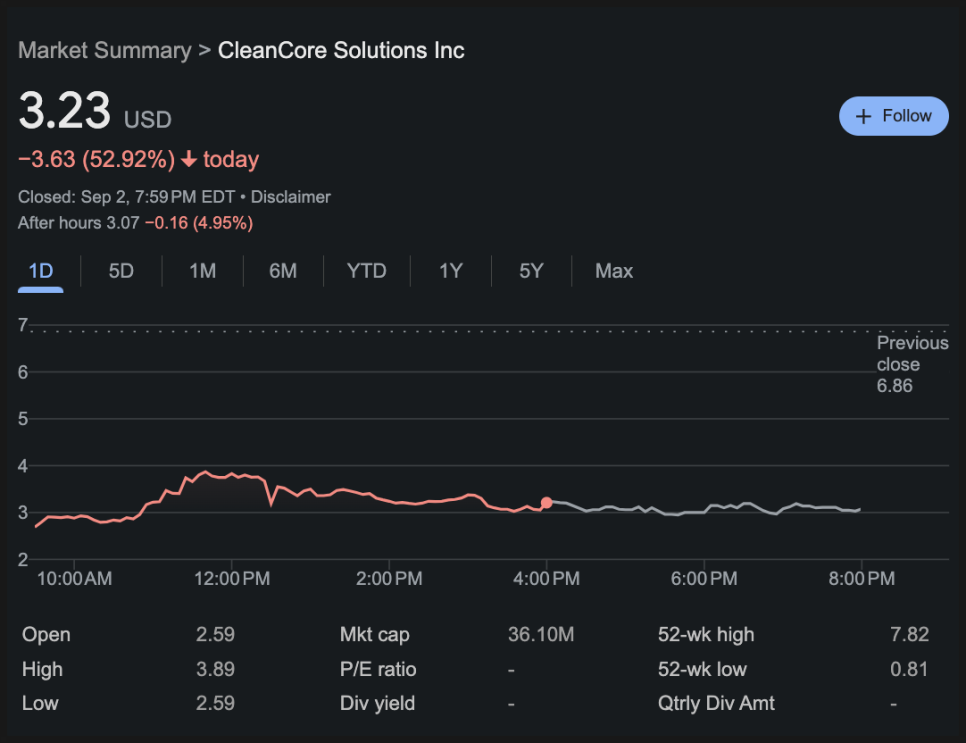Click the After hours 3.07 text
The image size is (966, 743).
click(79, 223)
